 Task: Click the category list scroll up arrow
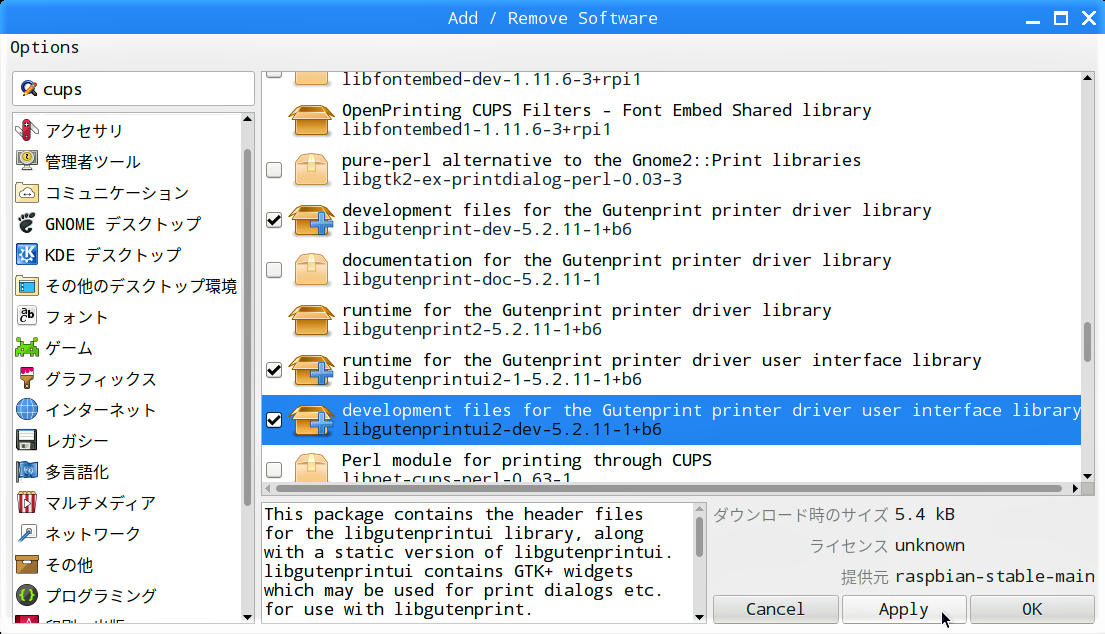[247, 119]
